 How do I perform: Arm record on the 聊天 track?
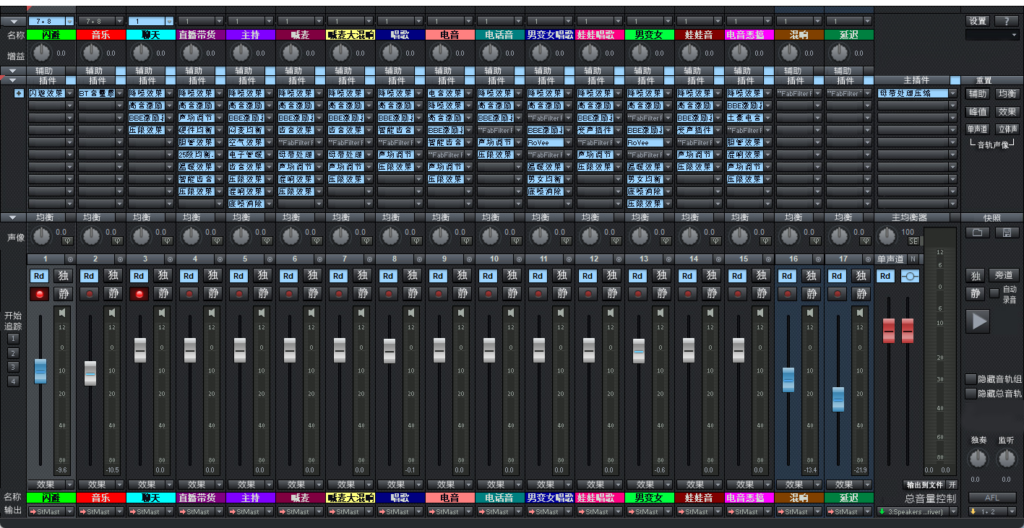pyautogui.click(x=139, y=294)
